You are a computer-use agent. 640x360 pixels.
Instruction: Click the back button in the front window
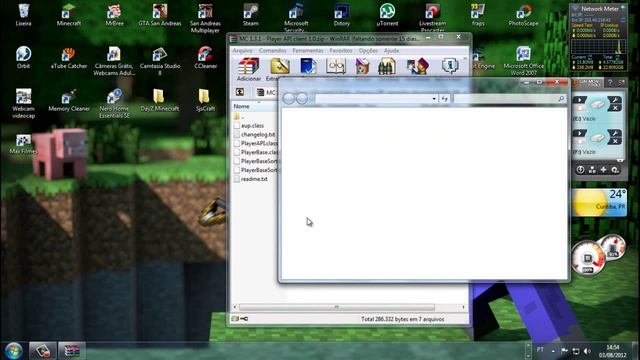coord(289,98)
